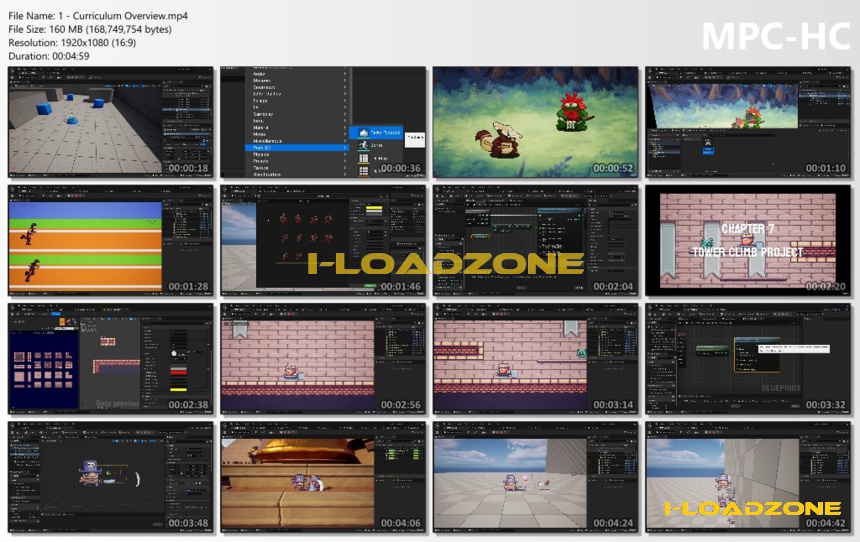Click the 'File Name: 1 - Curriculum Overview.mp4' text
This screenshot has width=860, height=542.
pyautogui.click(x=98, y=16)
